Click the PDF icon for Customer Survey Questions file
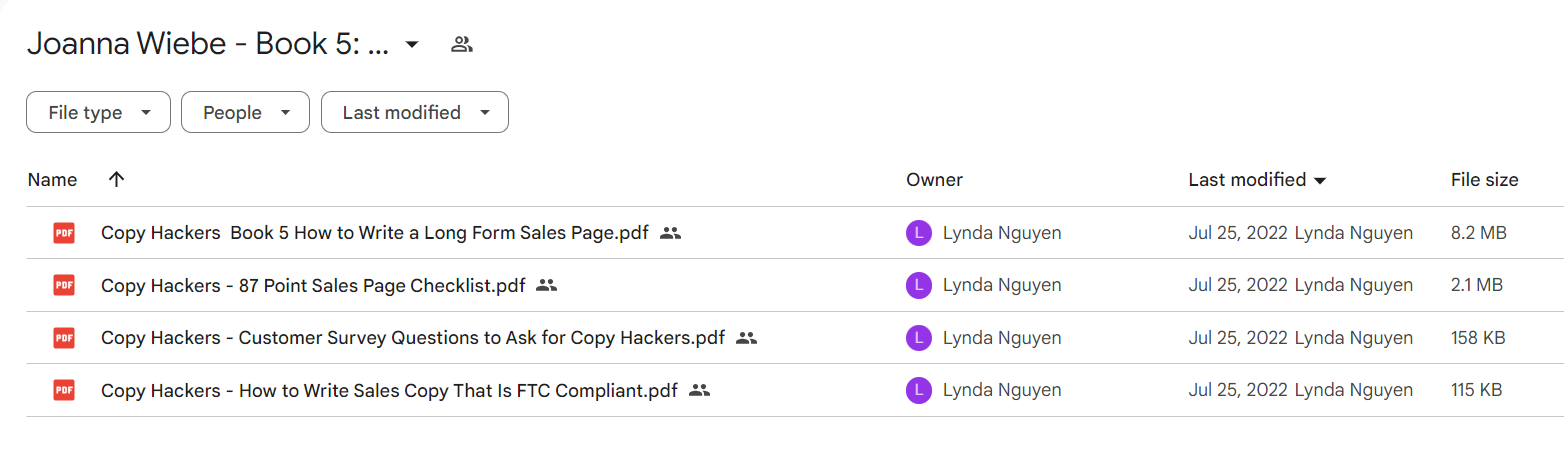Screen dimensions: 1564x474 64,338
